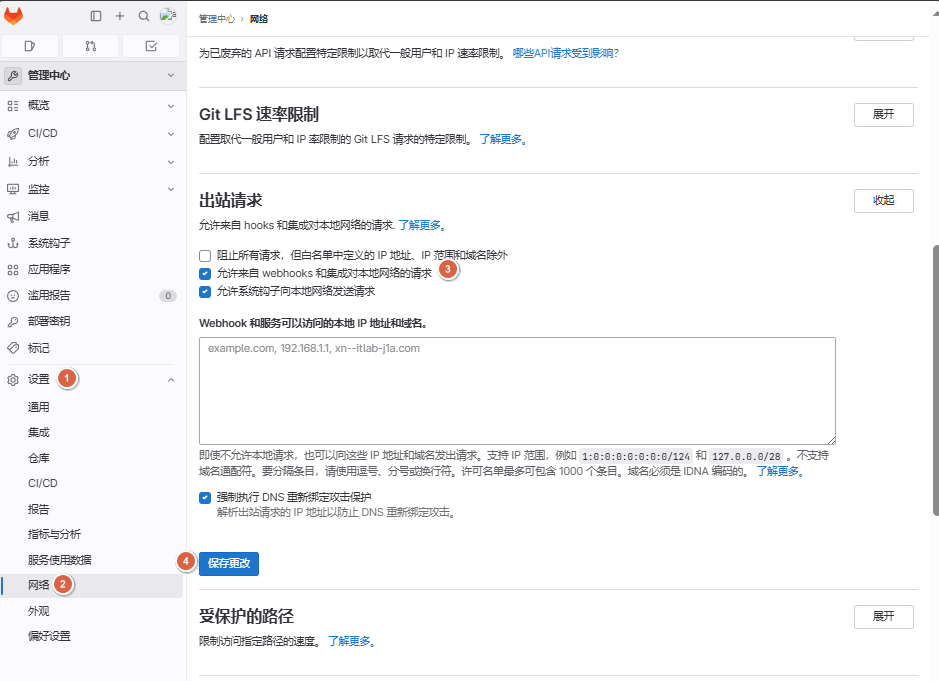Open 了解更多 link under Git LFS
Image resolution: width=939 pixels, height=681 pixels.
pyautogui.click(x=503, y=140)
